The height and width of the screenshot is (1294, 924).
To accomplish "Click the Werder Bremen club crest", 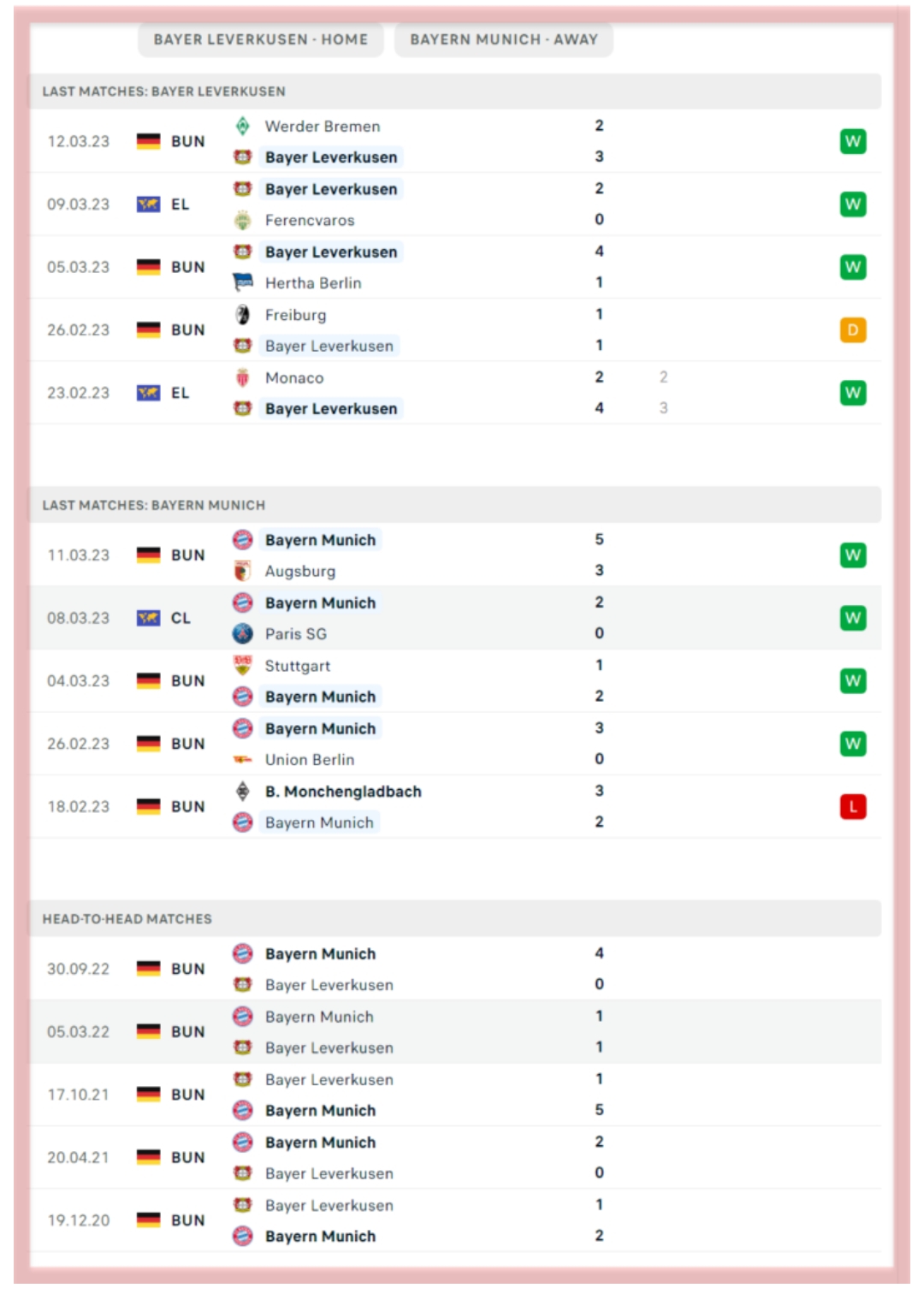I will click(243, 126).
